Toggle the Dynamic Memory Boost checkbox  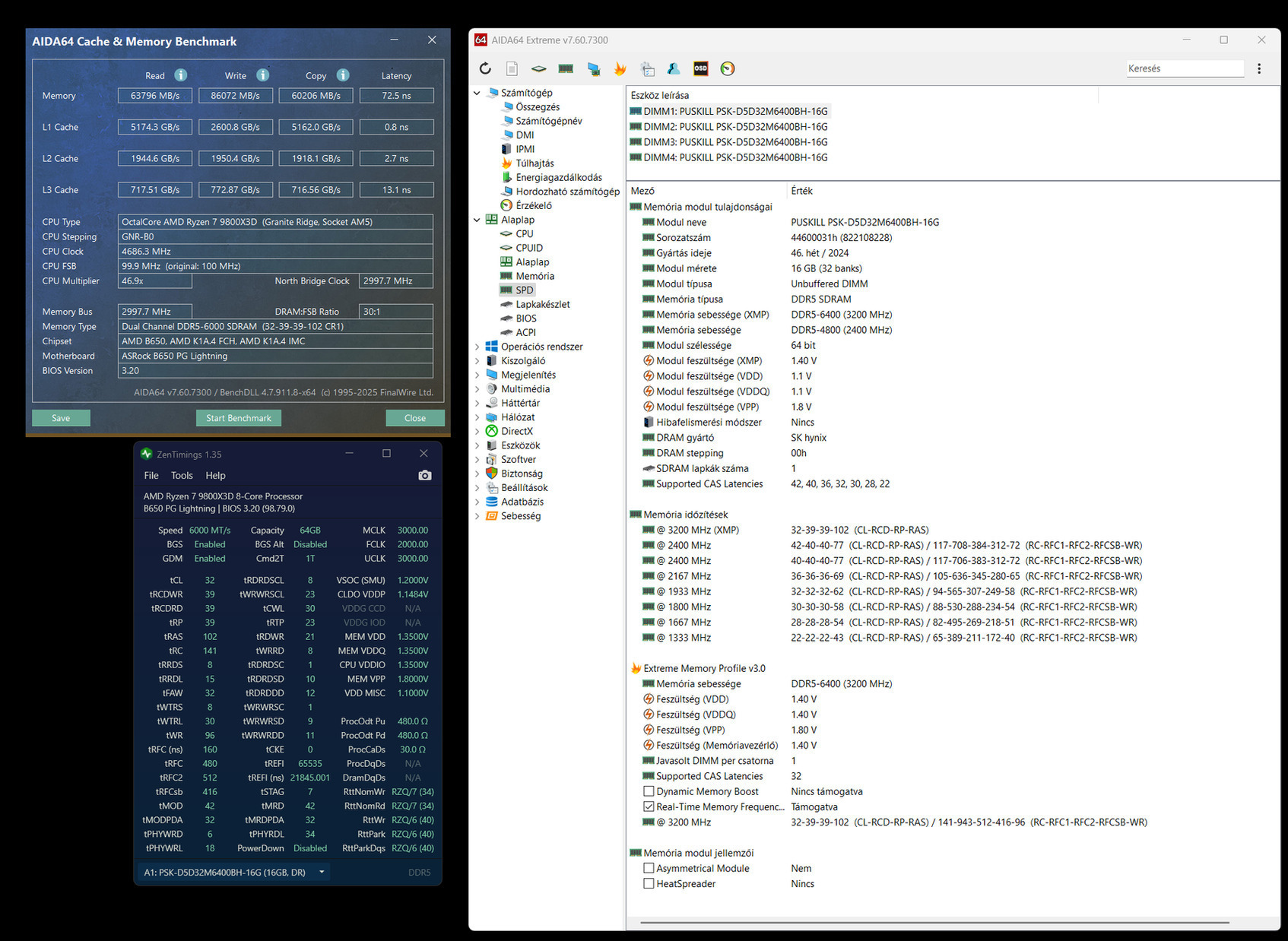coord(649,791)
